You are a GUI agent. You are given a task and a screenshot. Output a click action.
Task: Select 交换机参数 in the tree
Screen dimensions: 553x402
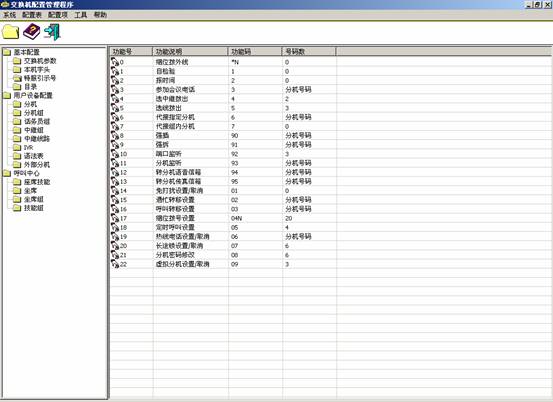tap(40, 61)
